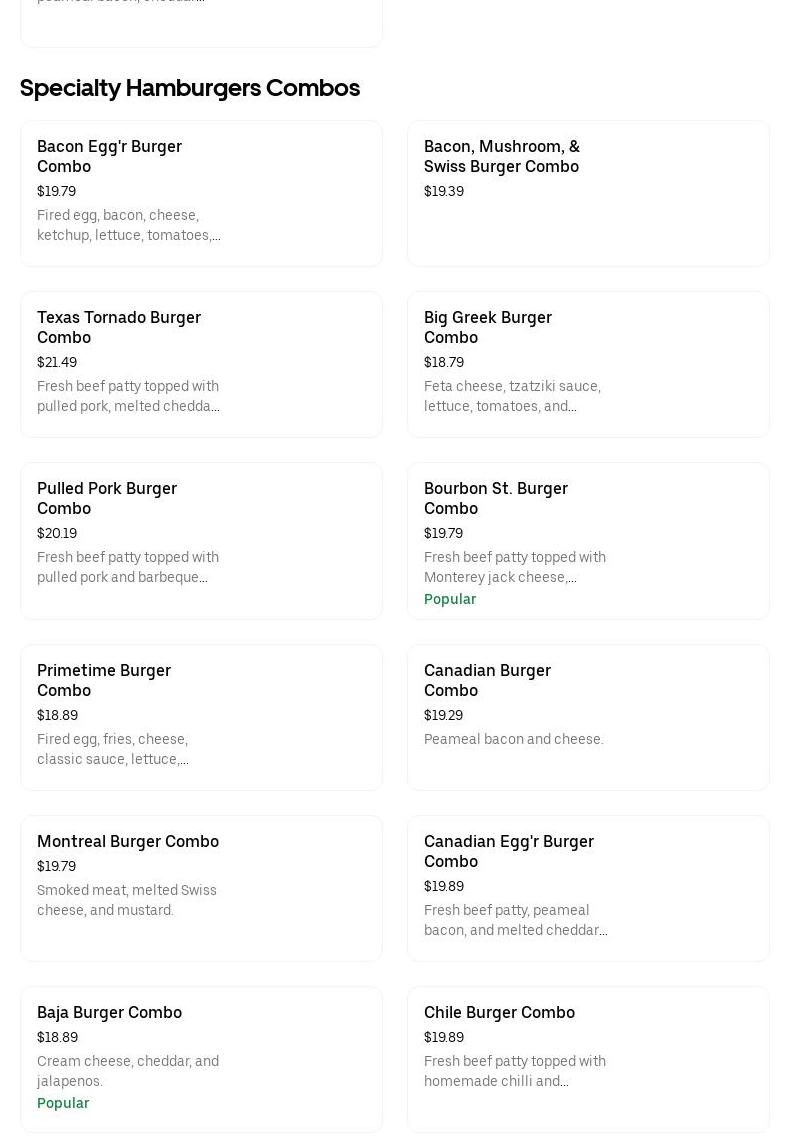Choose the Texas Tornado Burger Combo
This screenshot has height=1145, width=804.
pos(118,327)
